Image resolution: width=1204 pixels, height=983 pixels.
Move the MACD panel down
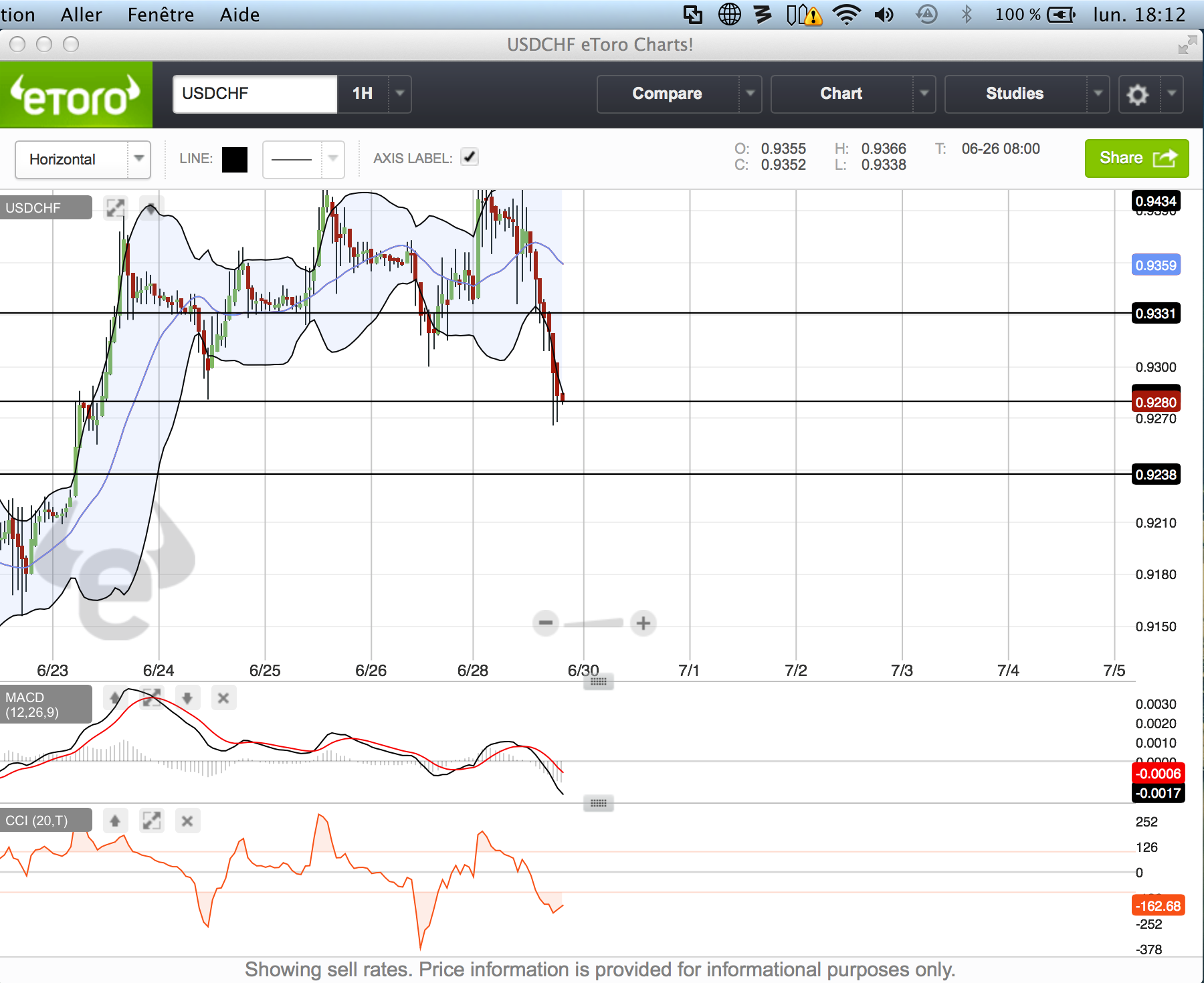coord(187,698)
